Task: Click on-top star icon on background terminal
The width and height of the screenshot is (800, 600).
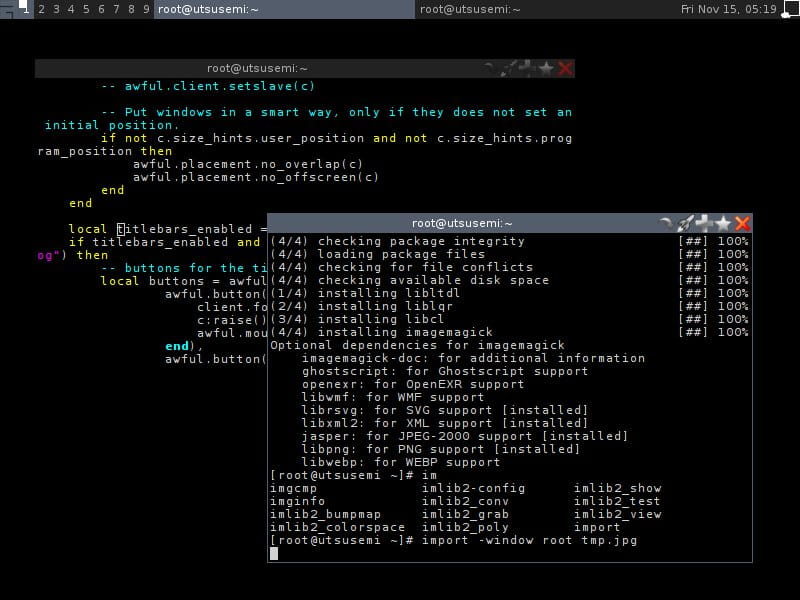Action: coord(547,68)
